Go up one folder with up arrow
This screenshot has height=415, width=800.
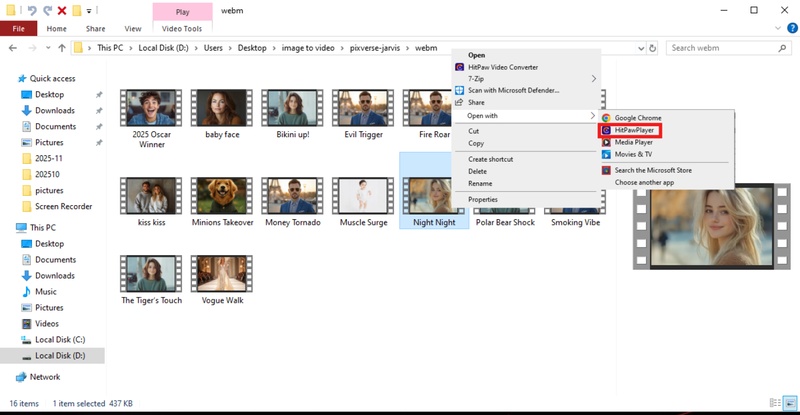pos(63,48)
